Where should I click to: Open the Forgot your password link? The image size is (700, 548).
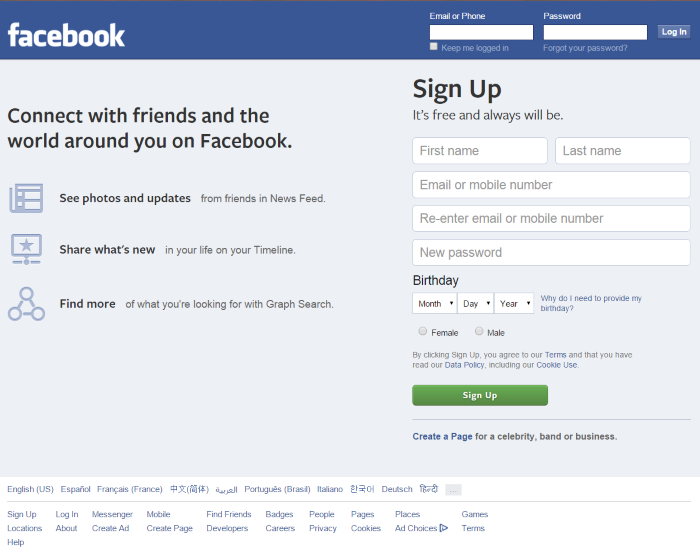pyautogui.click(x=585, y=48)
